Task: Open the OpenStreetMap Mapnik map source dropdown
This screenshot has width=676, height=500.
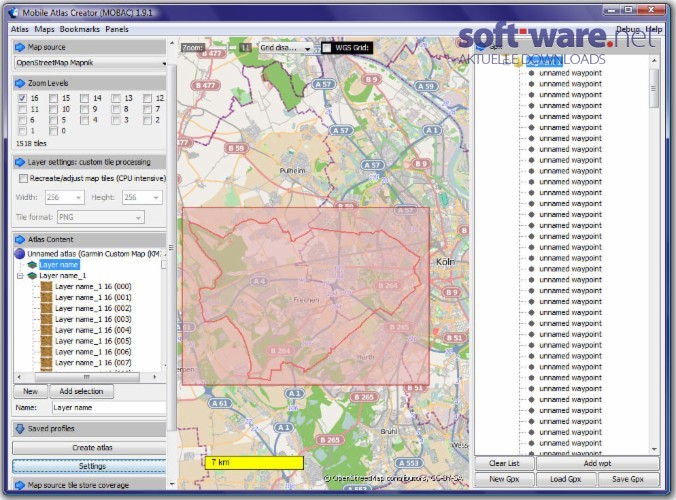Action: pyautogui.click(x=91, y=63)
